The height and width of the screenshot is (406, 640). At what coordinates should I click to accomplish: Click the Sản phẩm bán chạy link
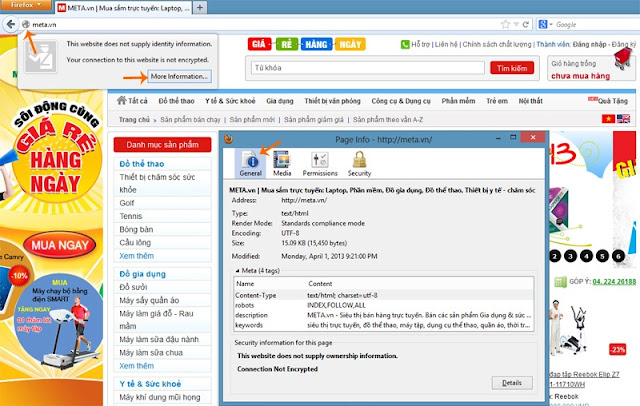pos(190,120)
